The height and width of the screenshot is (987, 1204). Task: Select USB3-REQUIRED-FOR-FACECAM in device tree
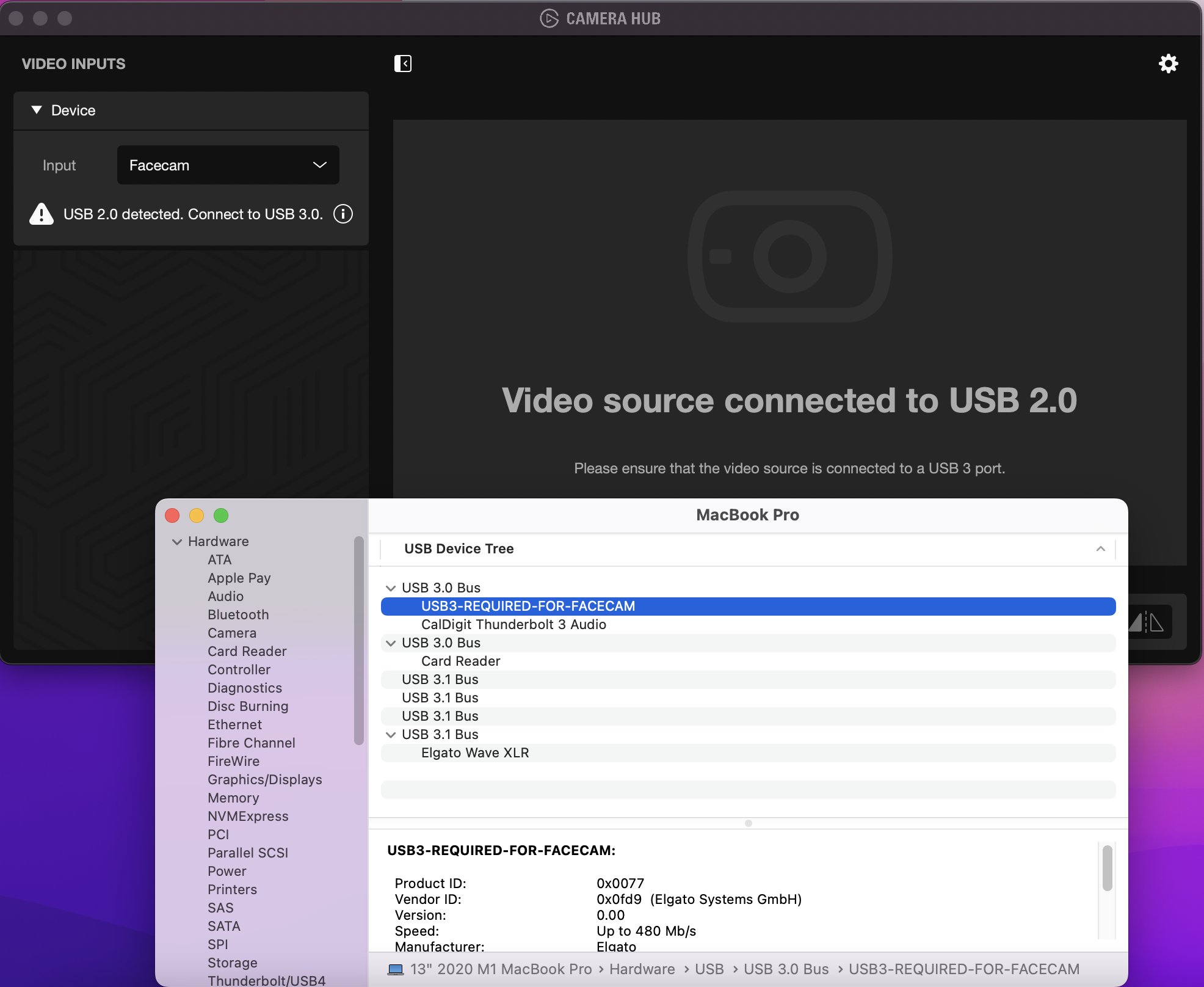[x=748, y=606]
